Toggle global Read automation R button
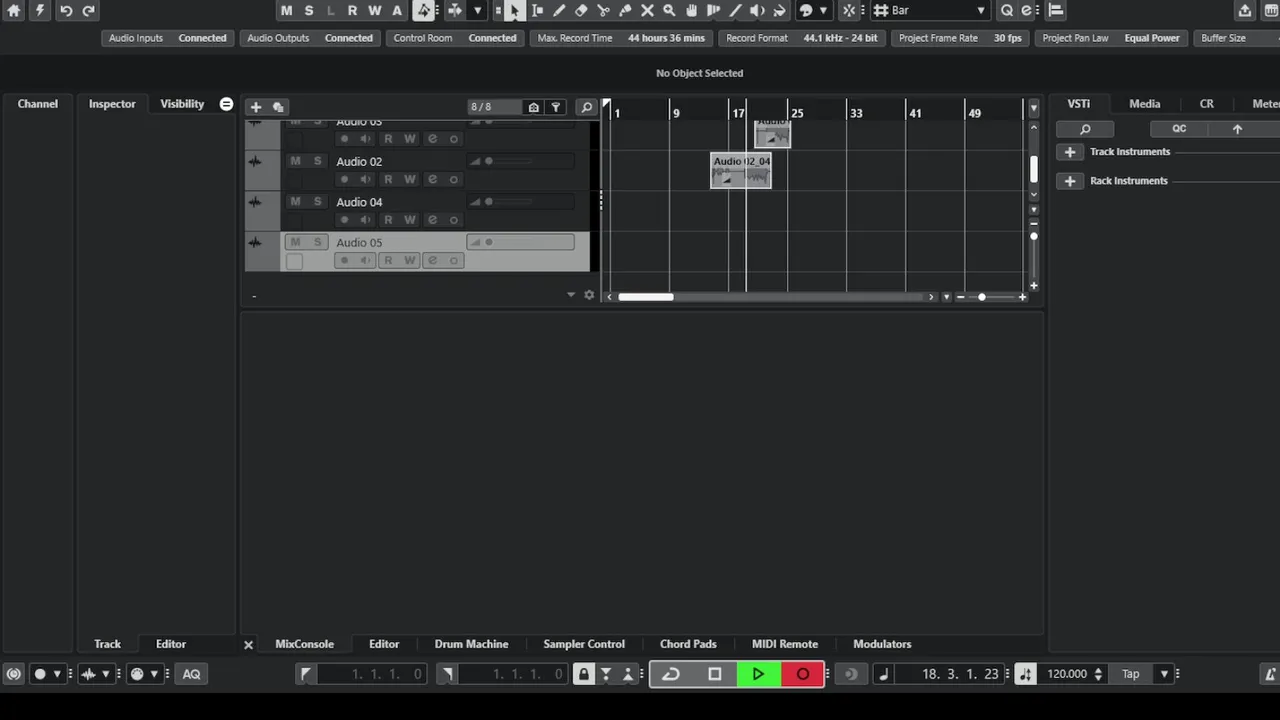Viewport: 1280px width, 720px height. tap(352, 10)
